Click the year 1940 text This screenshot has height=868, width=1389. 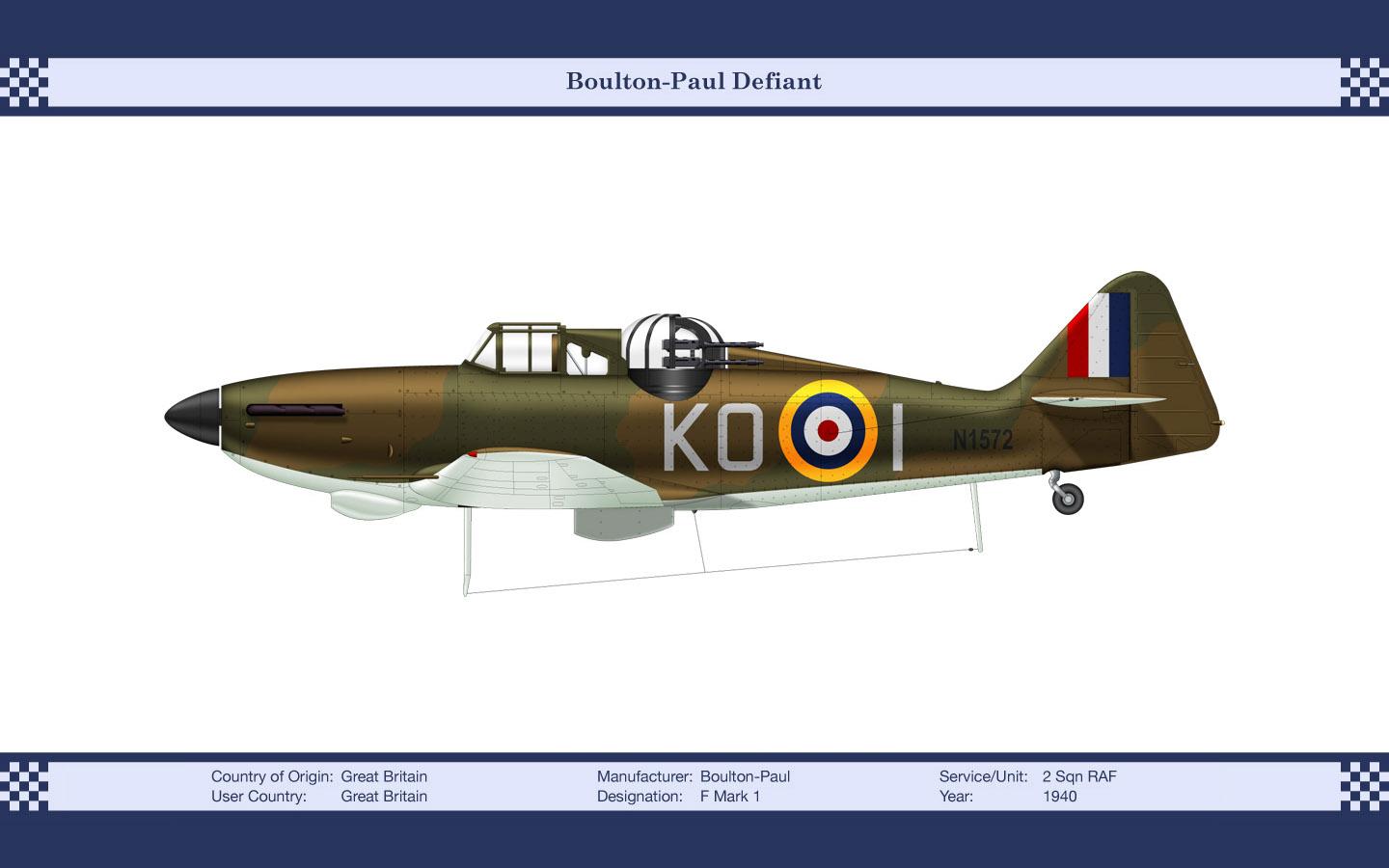pos(1059,797)
